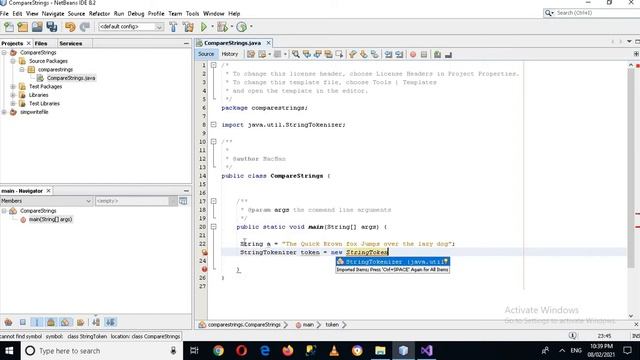Switch to the Files tab

[41, 43]
